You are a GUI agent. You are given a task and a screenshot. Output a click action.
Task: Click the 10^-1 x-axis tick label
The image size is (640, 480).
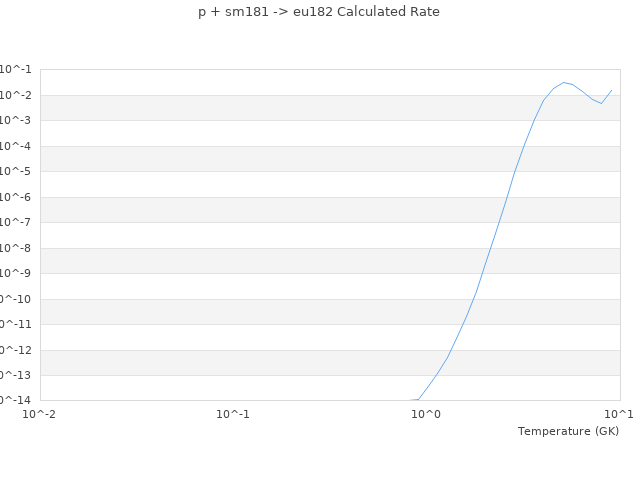[x=233, y=413]
